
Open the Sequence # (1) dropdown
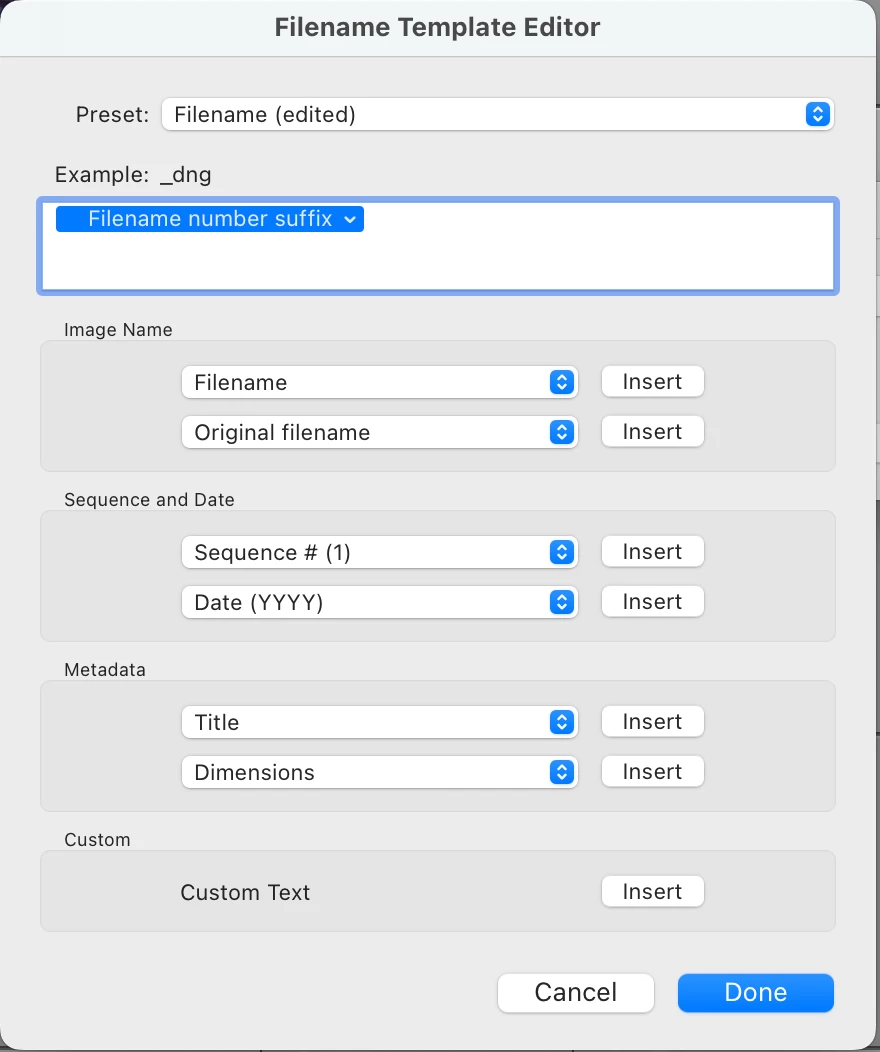tap(379, 552)
